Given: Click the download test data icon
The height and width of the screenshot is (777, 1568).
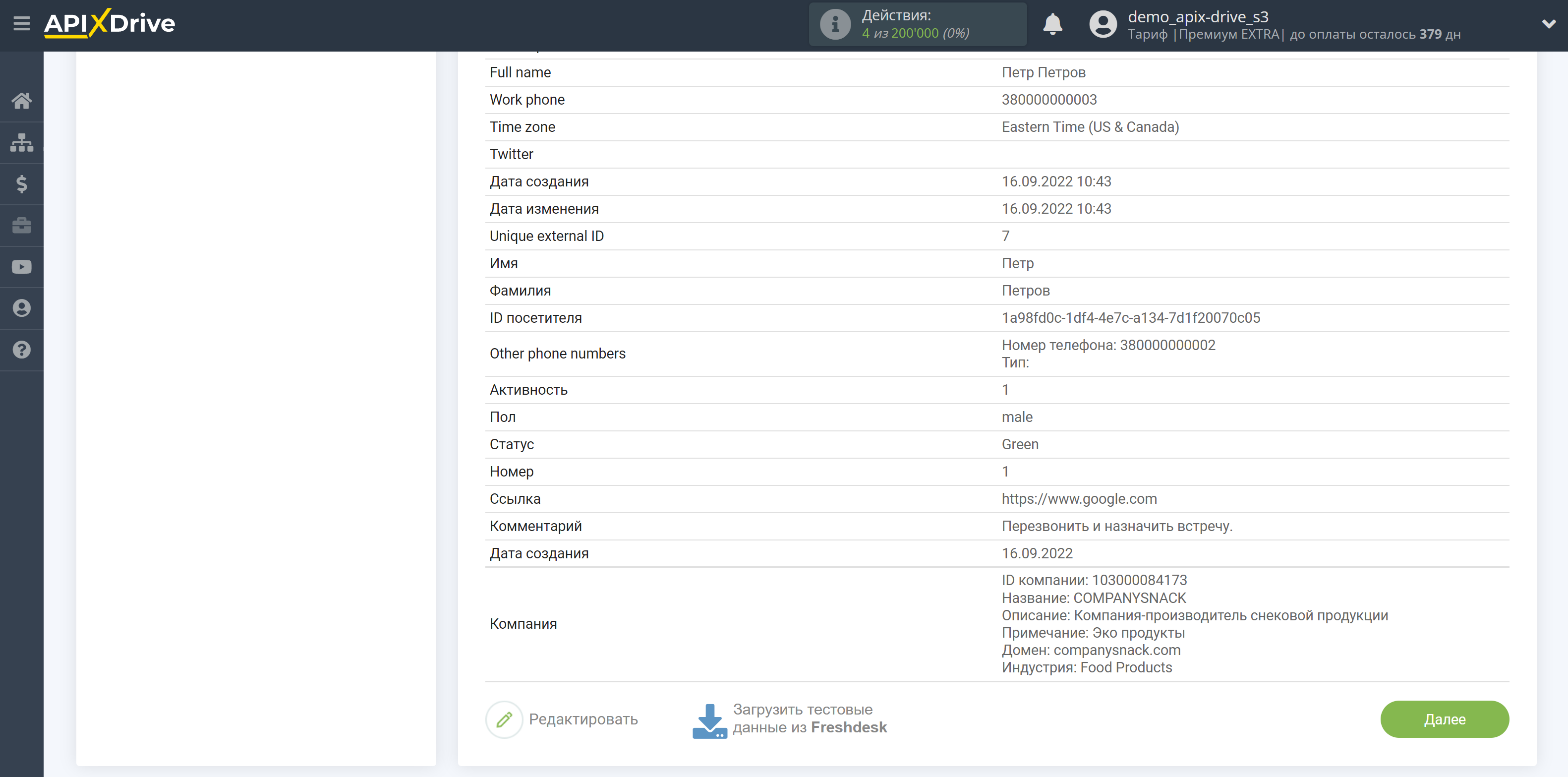Looking at the screenshot, I should point(710,720).
